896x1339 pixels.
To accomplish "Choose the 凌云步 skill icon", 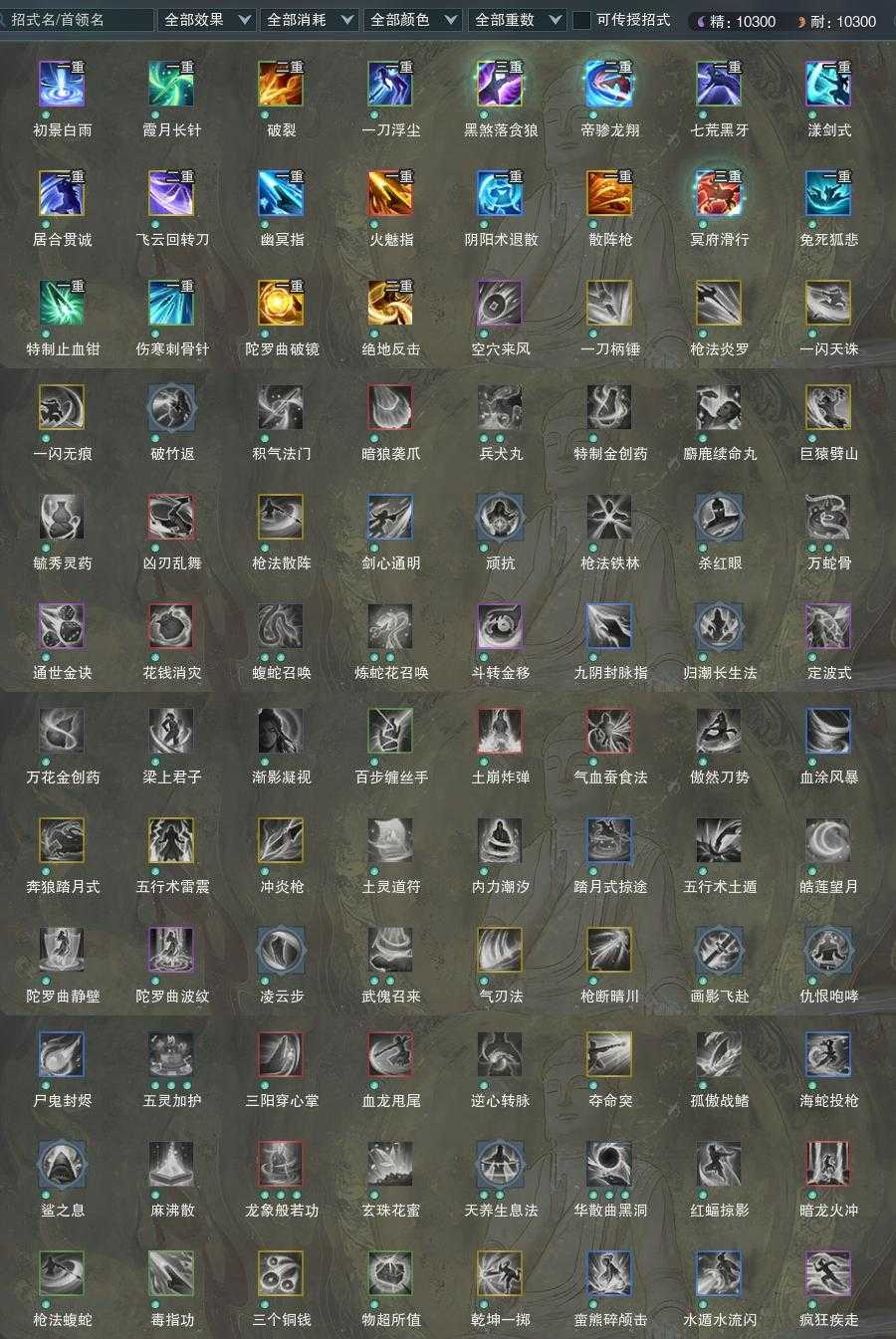I will click(281, 950).
